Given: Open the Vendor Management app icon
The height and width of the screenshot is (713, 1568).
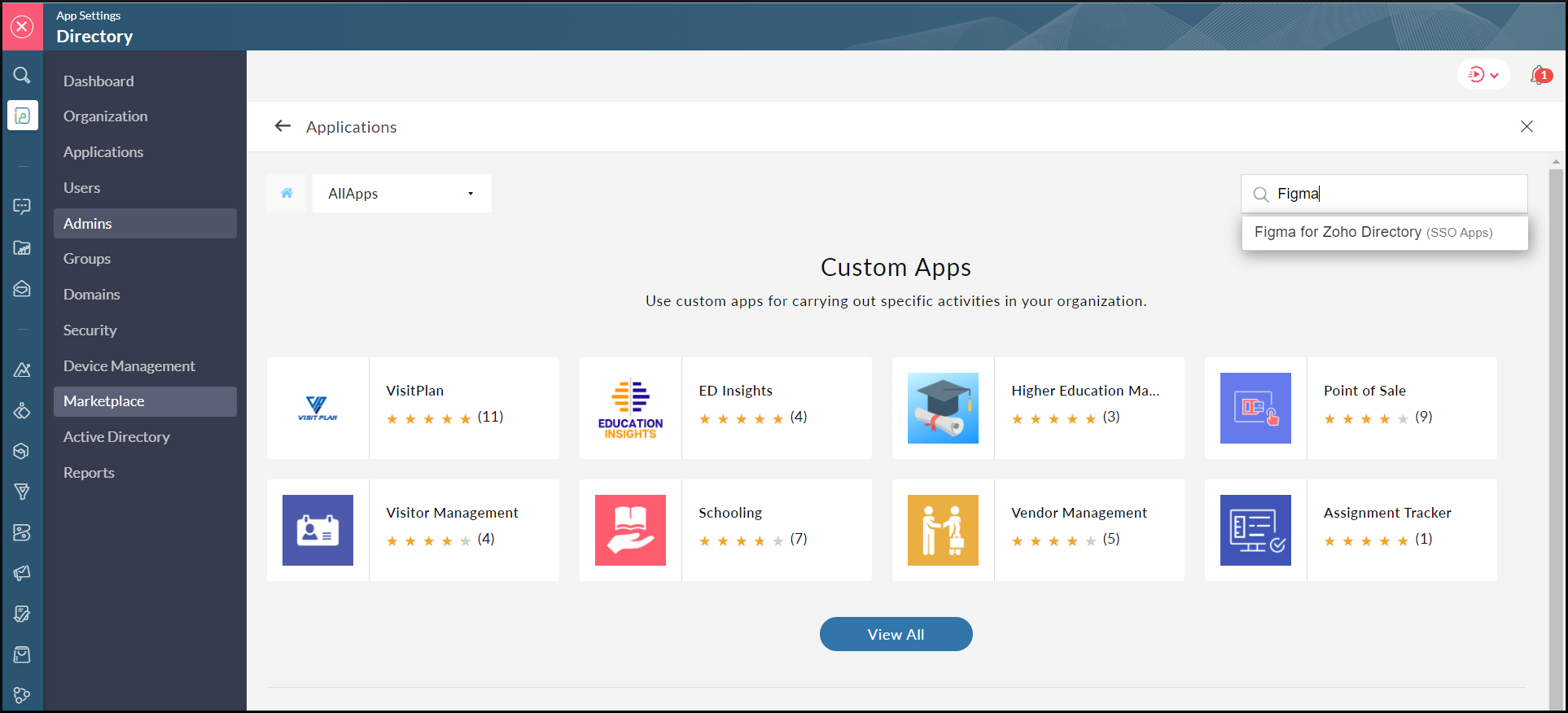Looking at the screenshot, I should click(x=942, y=530).
